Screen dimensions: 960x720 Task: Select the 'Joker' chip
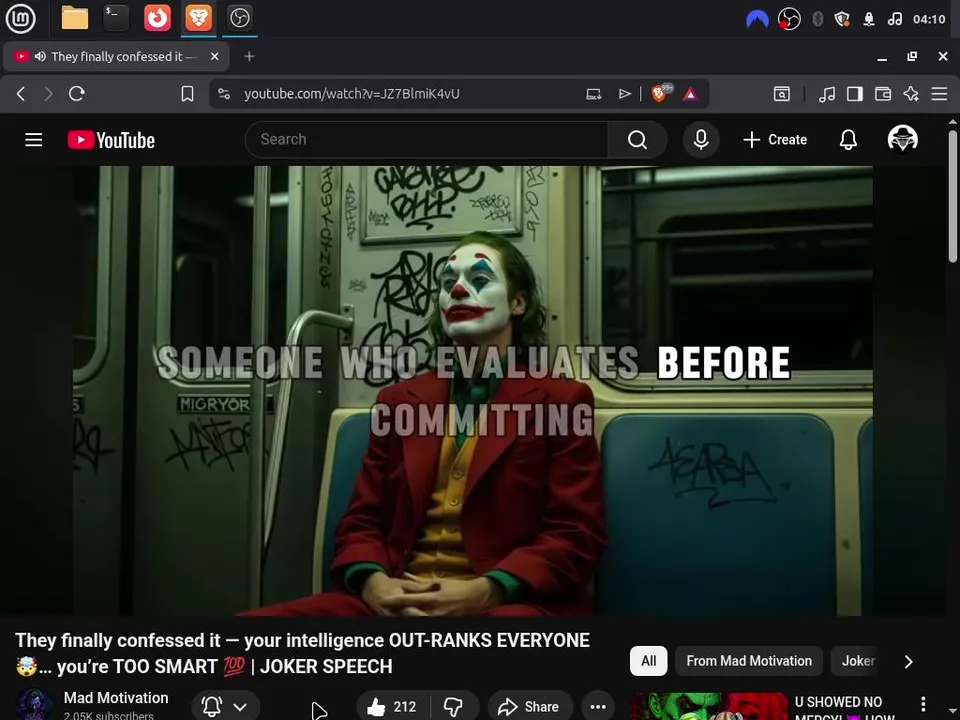click(858, 661)
